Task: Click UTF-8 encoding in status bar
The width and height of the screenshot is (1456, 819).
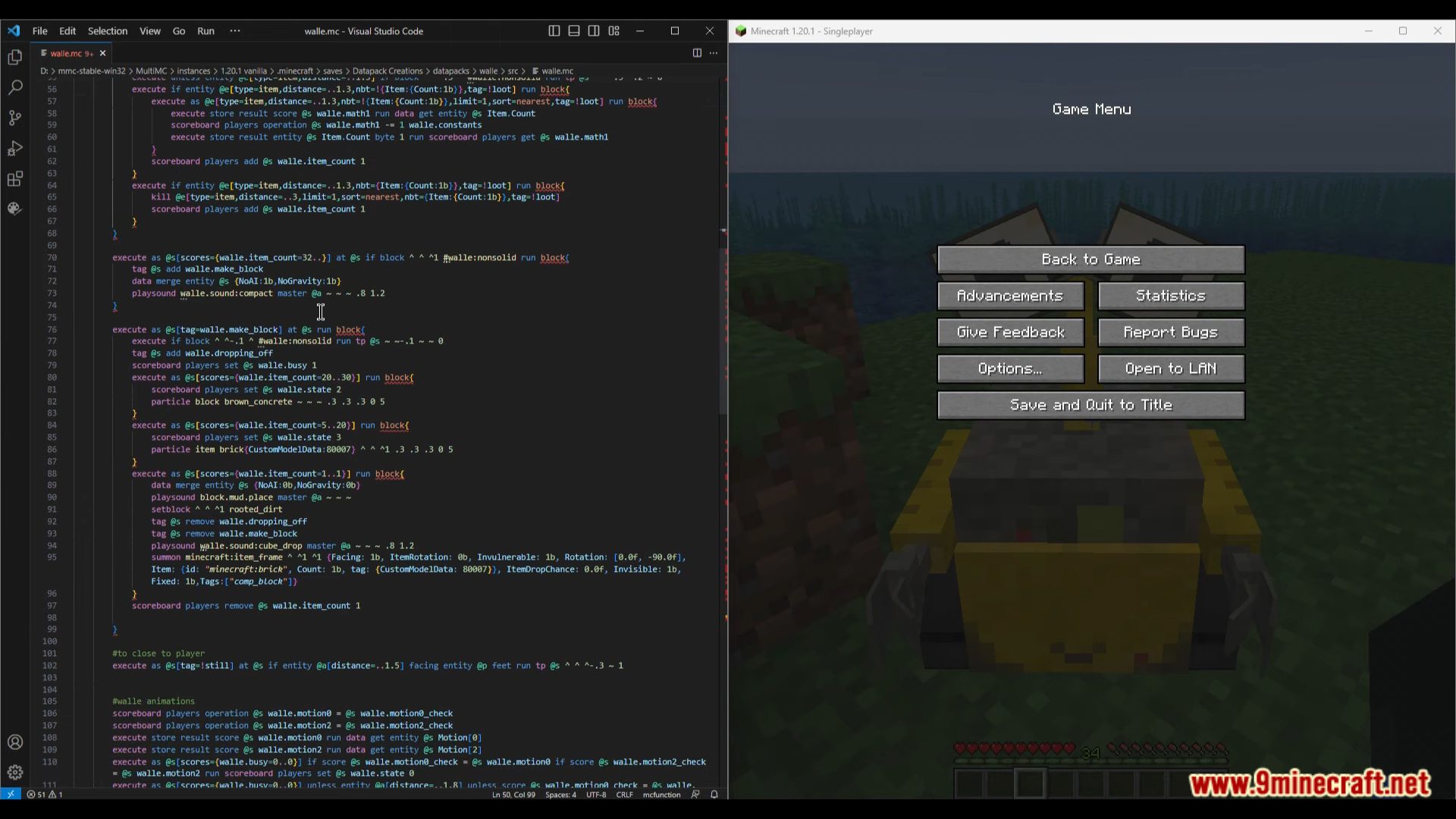Action: point(603,793)
